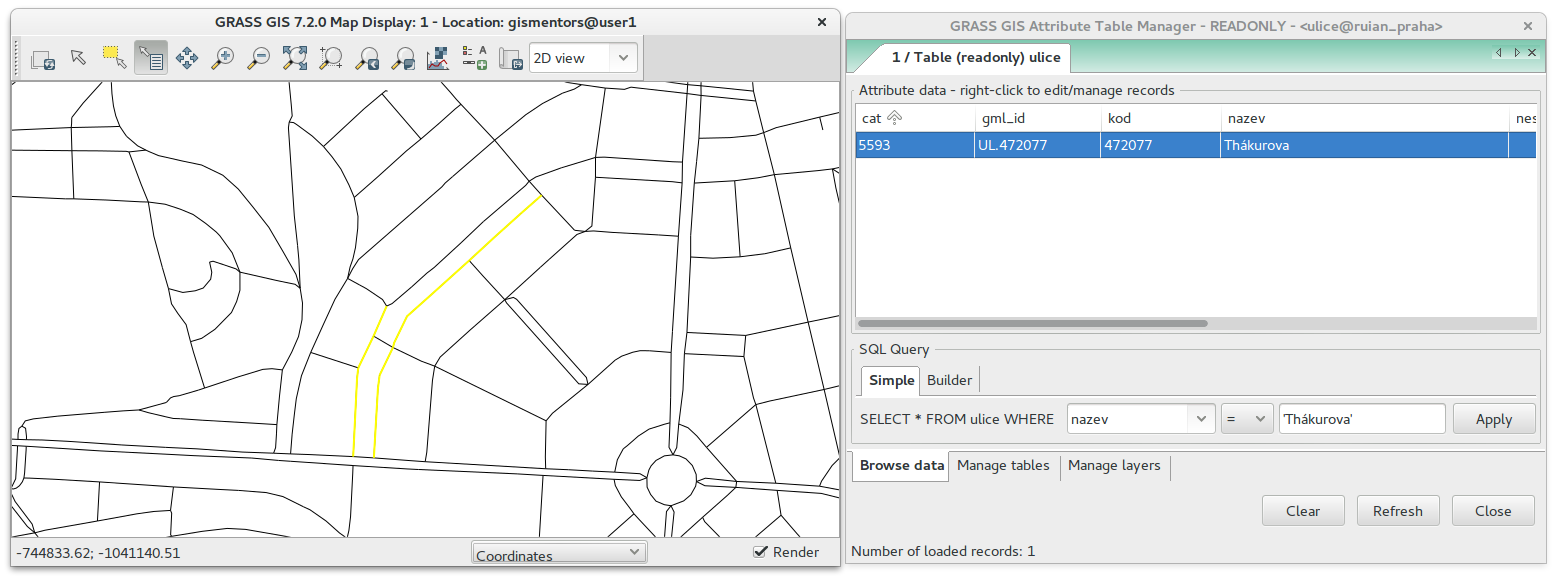Click the Render map display icon
This screenshot has height=582, width=1563.
43,59
